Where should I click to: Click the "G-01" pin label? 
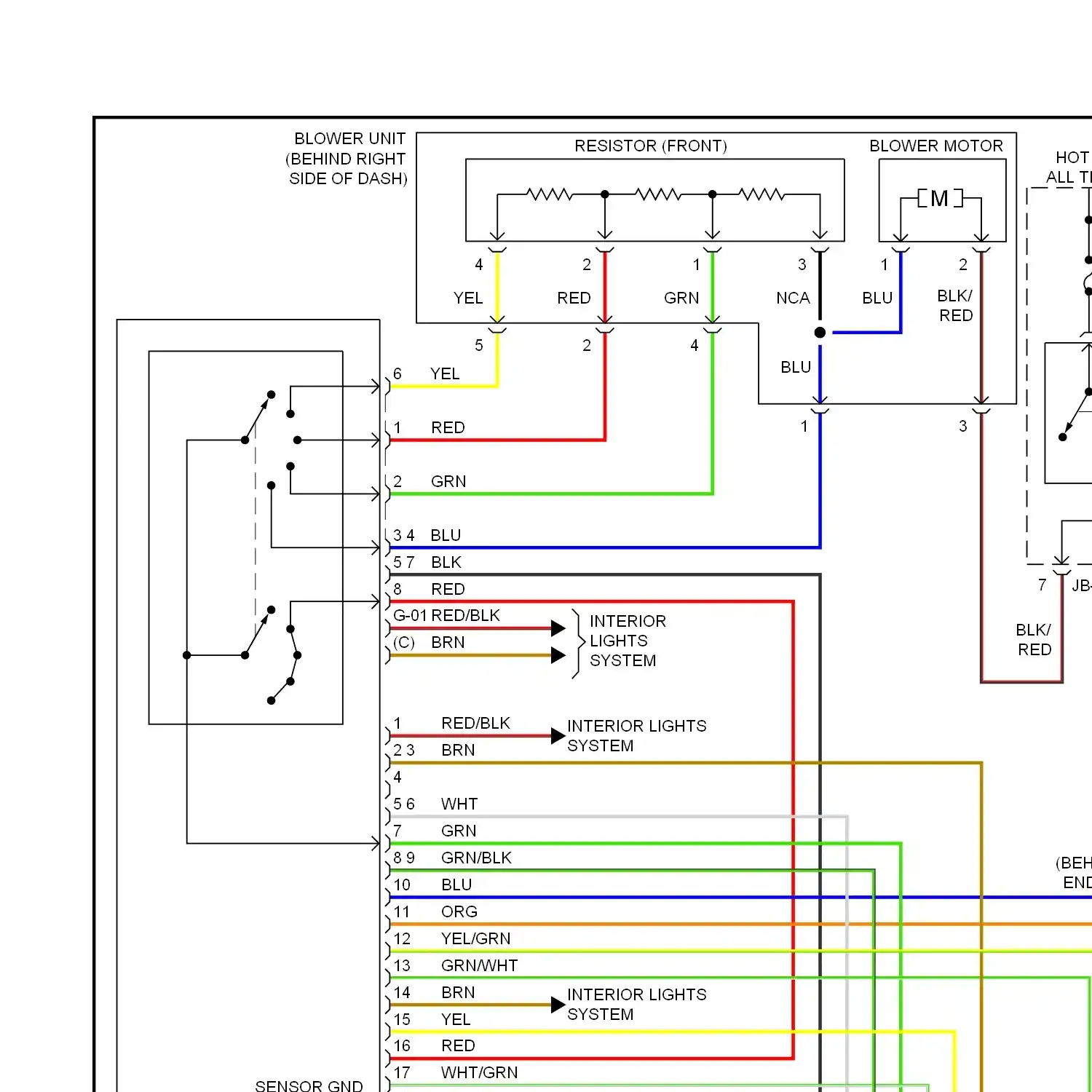click(410, 615)
